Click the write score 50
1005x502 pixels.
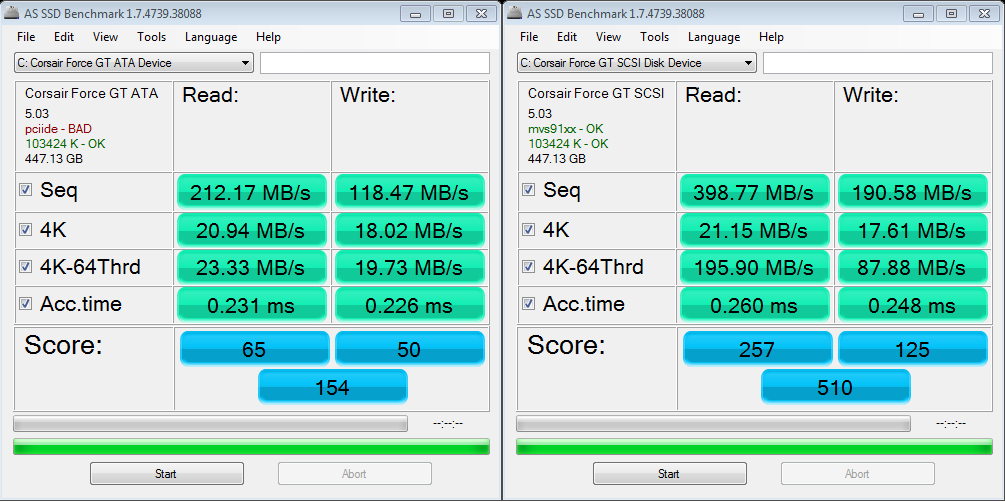[x=410, y=348]
